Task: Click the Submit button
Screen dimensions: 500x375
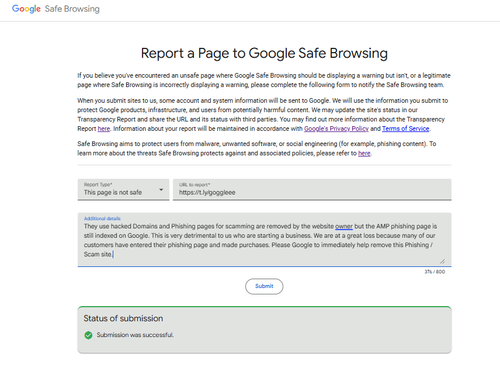Action: [264, 286]
